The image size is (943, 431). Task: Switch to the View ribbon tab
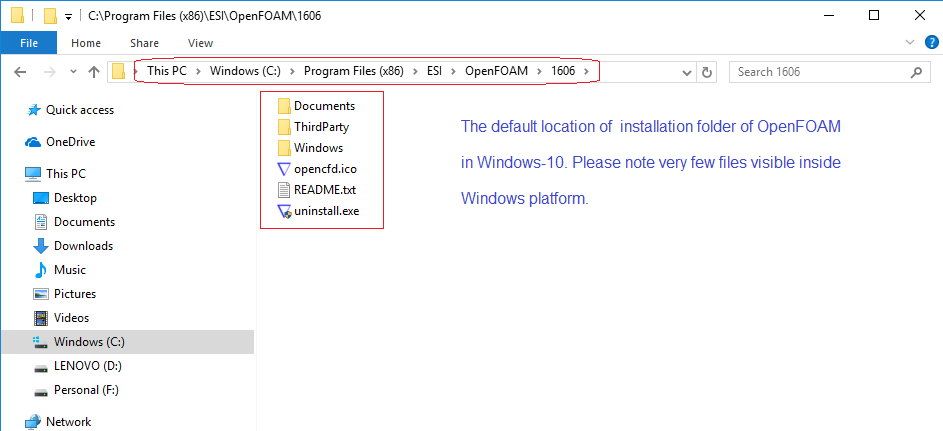point(200,43)
